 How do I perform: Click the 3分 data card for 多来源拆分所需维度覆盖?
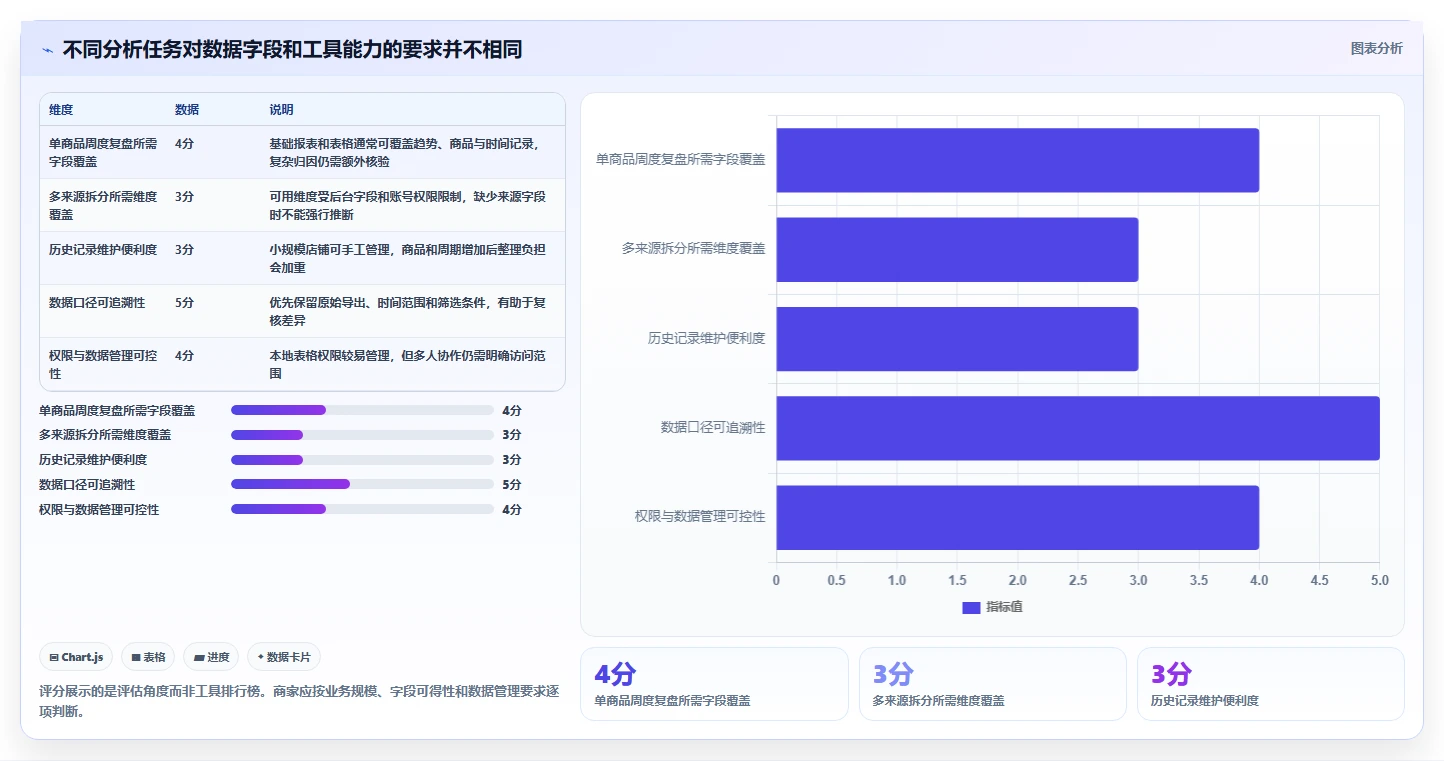993,684
